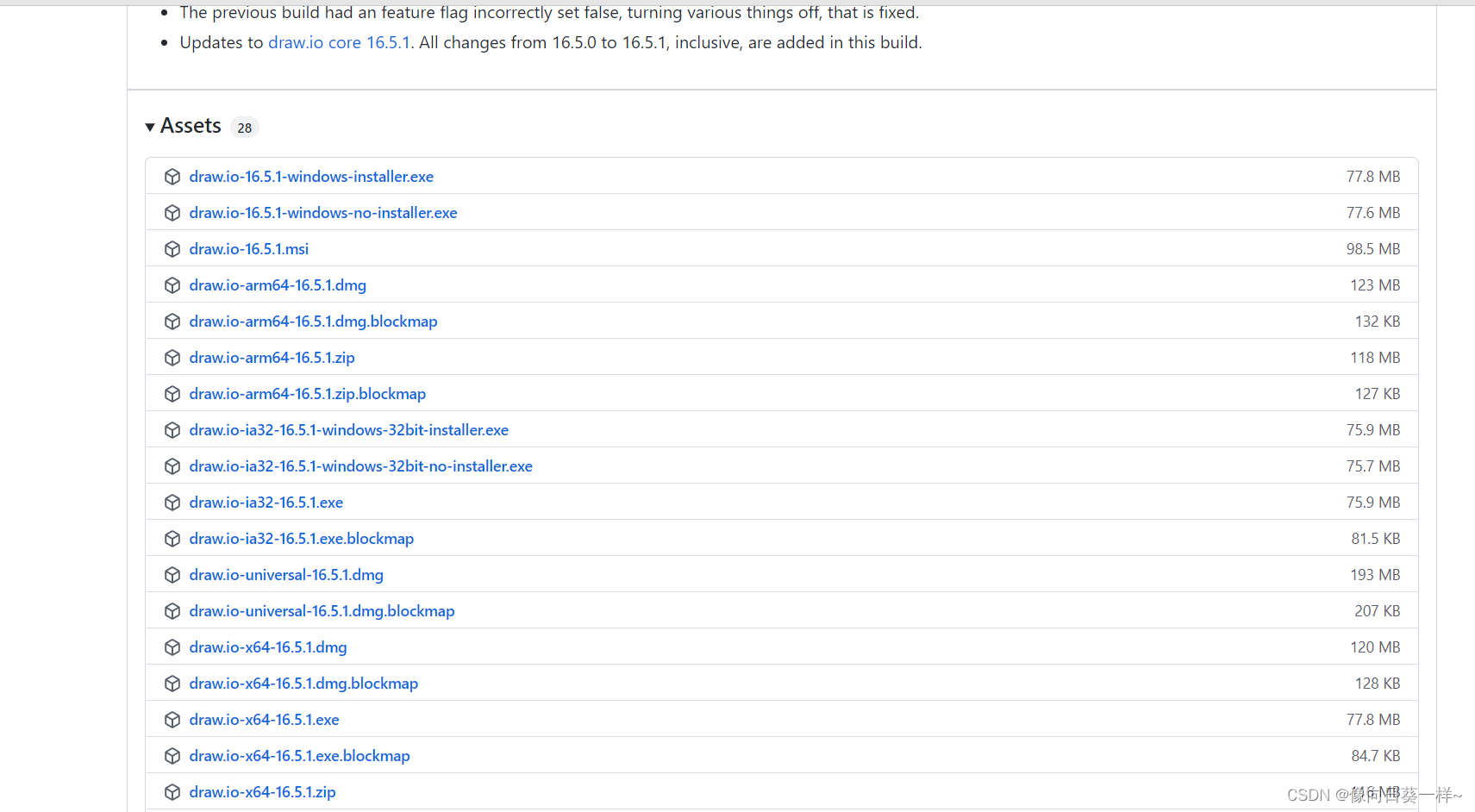Download draw.io-arm64-16.5.1.dmg.blockmap
This screenshot has width=1475, height=812.
pos(314,322)
